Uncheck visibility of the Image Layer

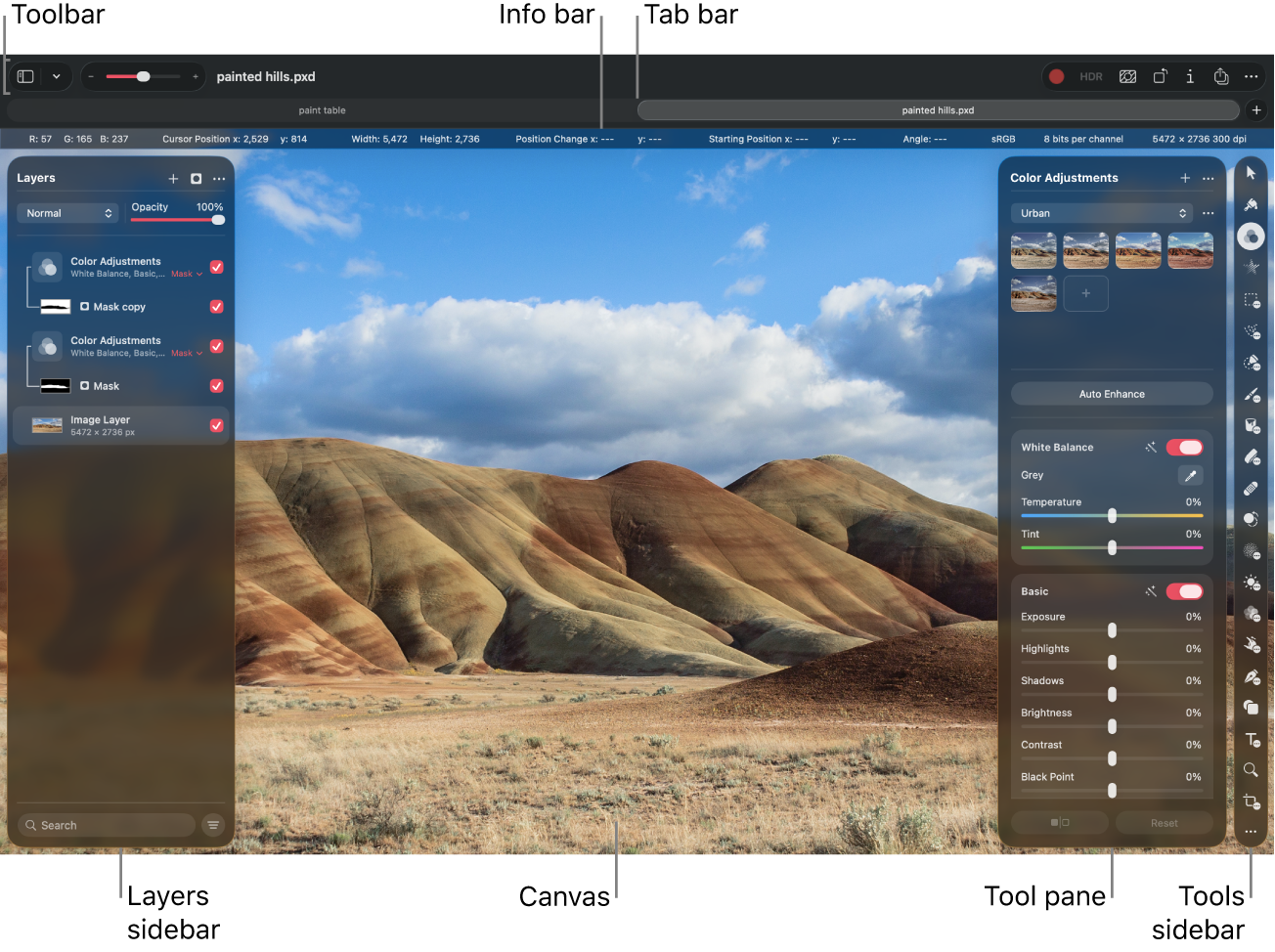point(216,425)
